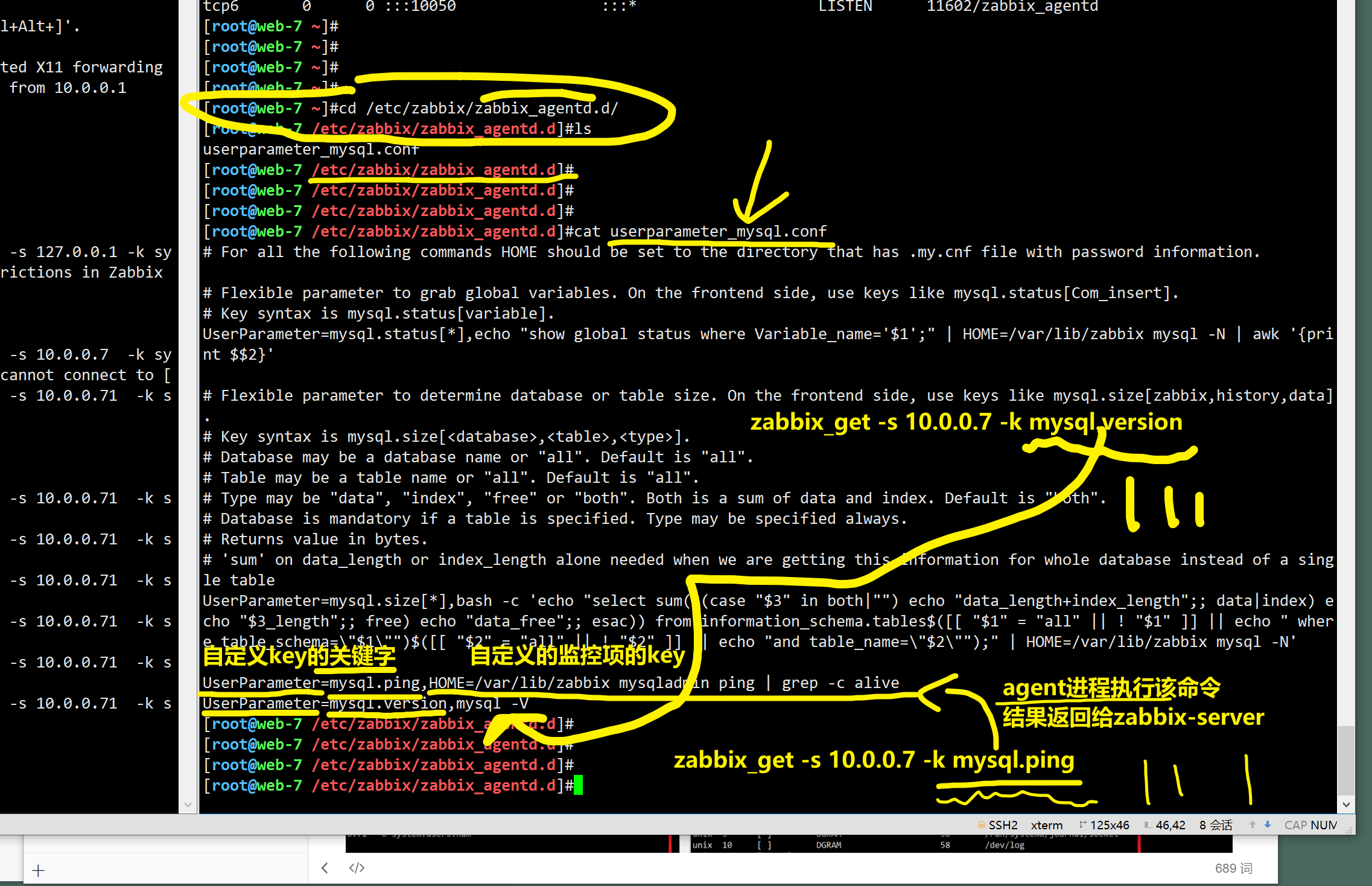The width and height of the screenshot is (1372, 886).
Task: Click '-s 10.0.0.7 -k sy' in the left pane
Action: (x=91, y=354)
